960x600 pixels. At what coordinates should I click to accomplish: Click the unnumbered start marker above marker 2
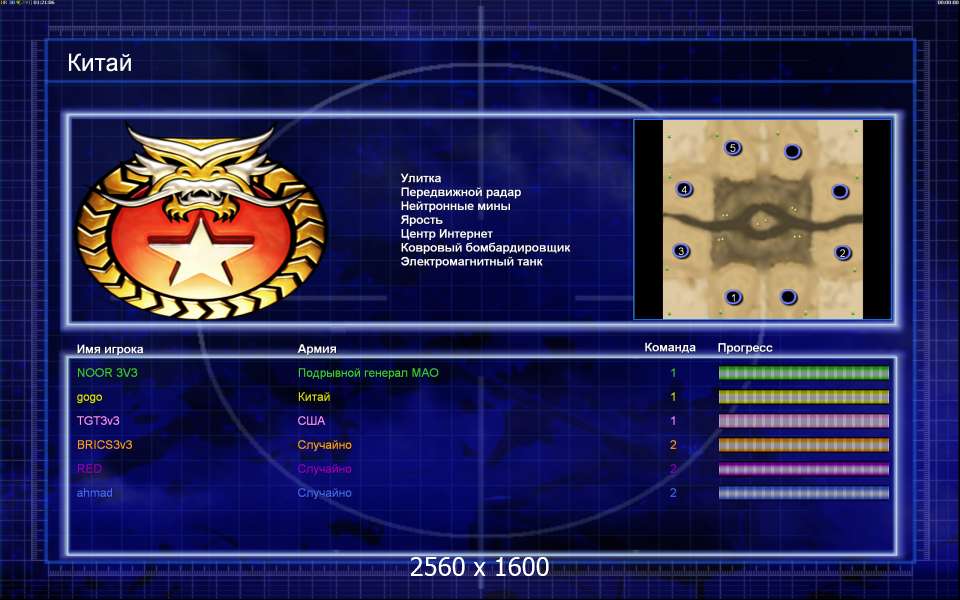[x=839, y=192]
